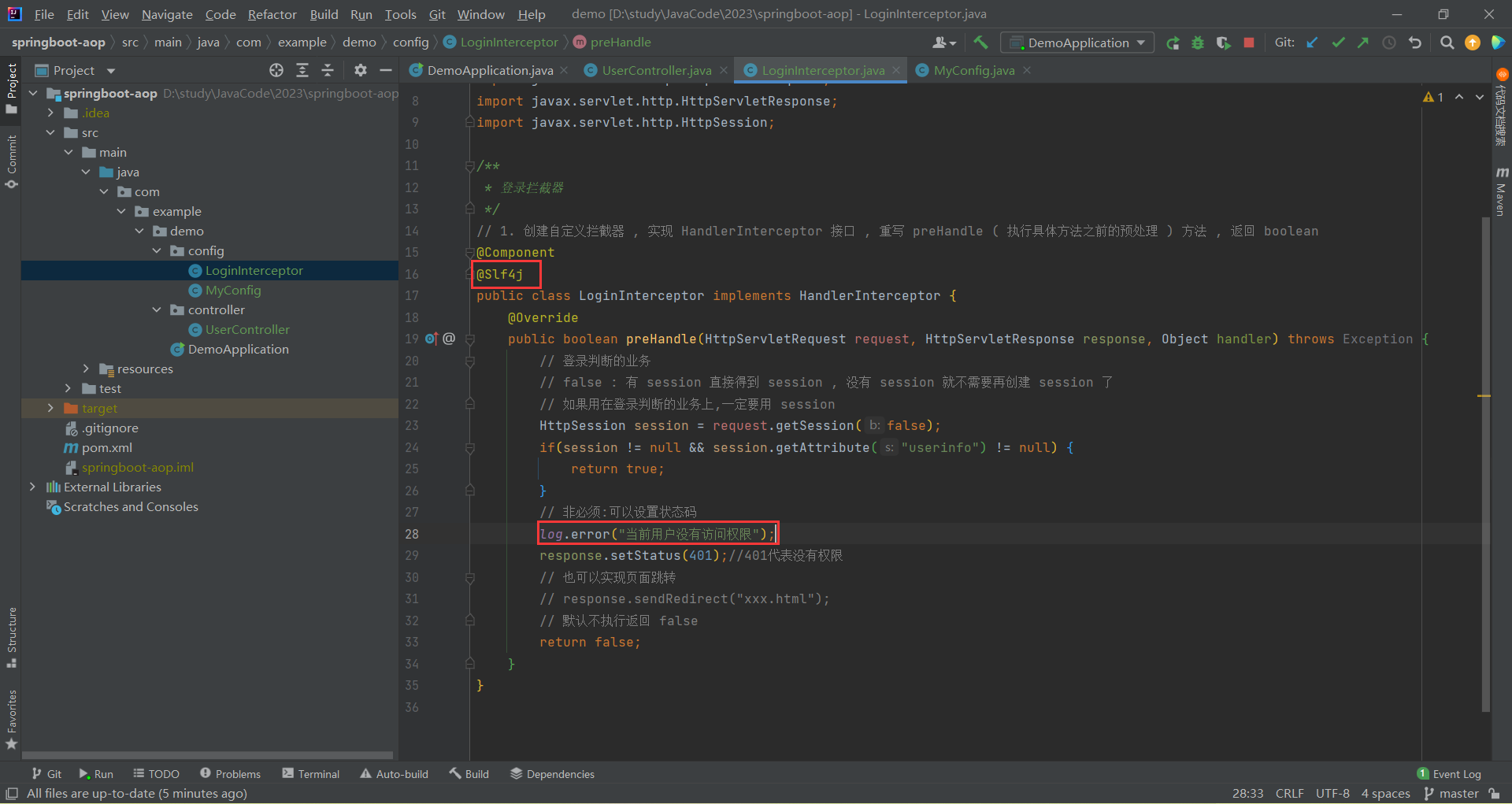Screen dimensions: 1512x804
Task: Expand the test folder
Action: tap(69, 388)
